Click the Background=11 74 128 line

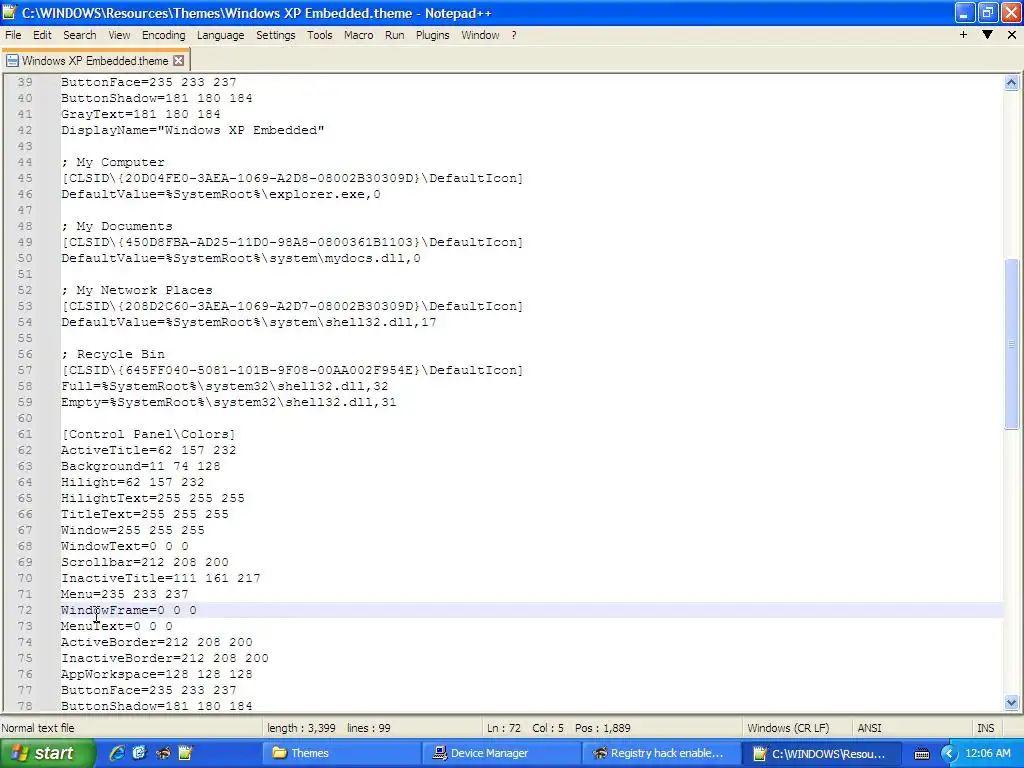click(140, 466)
